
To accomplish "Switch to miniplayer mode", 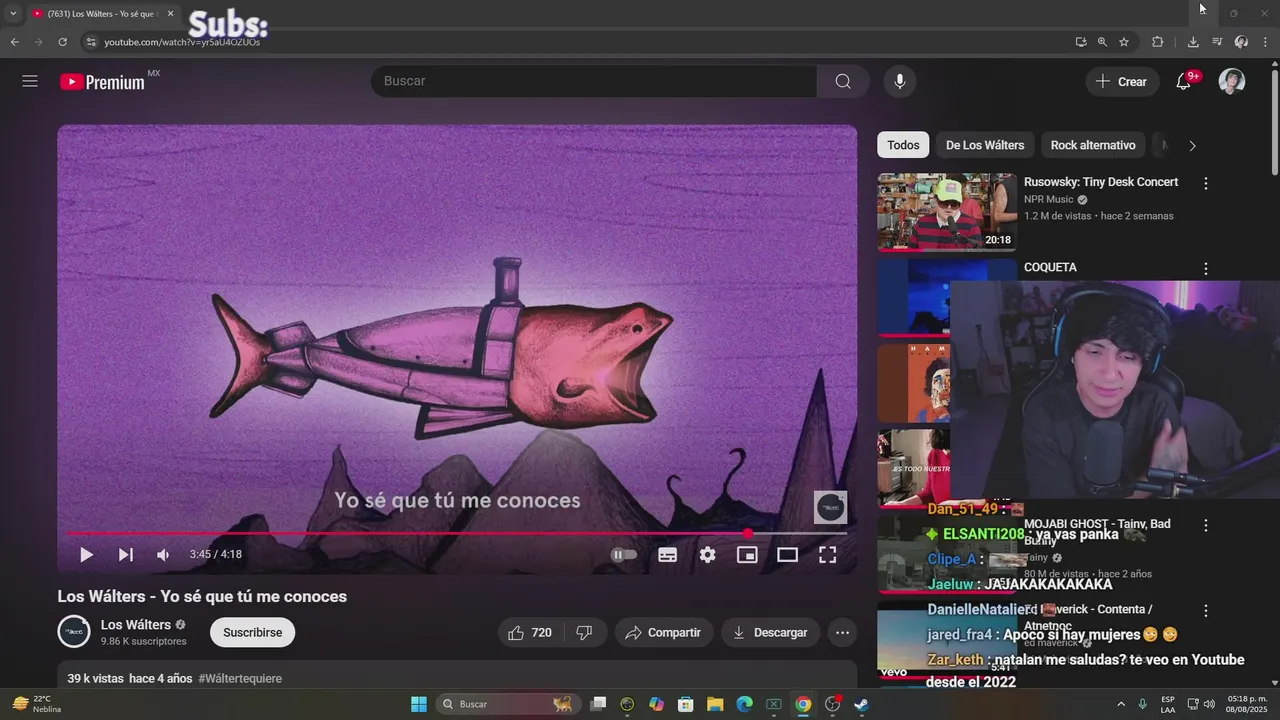I will (747, 555).
